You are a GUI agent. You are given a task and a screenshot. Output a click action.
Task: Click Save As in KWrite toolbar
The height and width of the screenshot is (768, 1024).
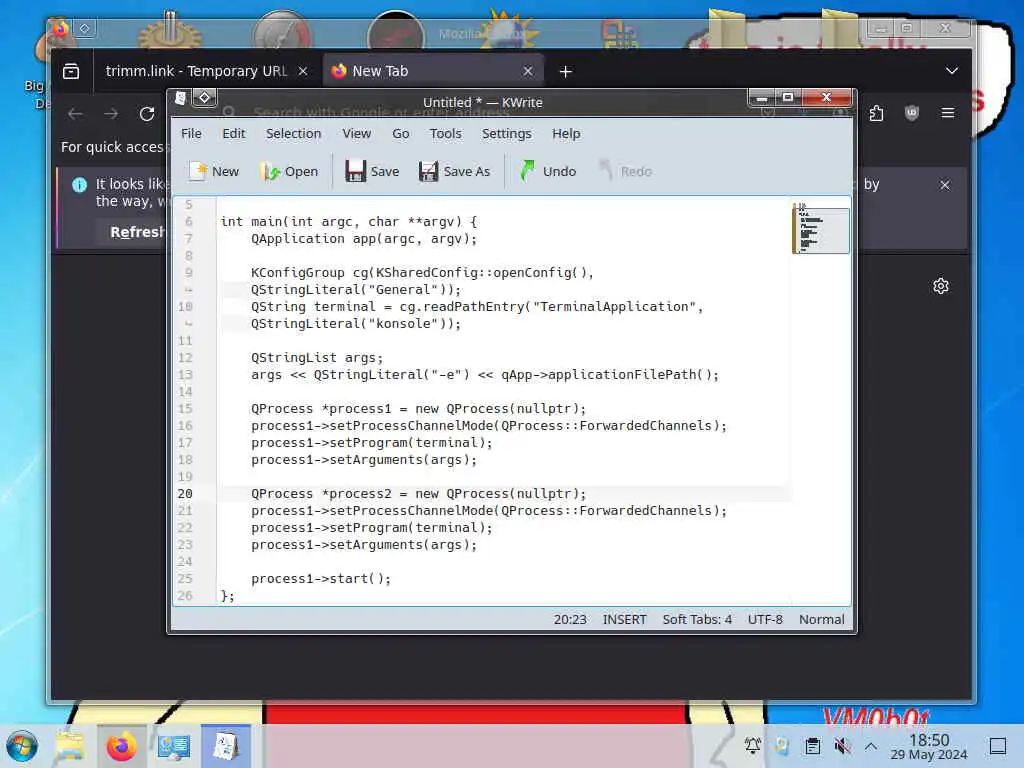coord(454,171)
